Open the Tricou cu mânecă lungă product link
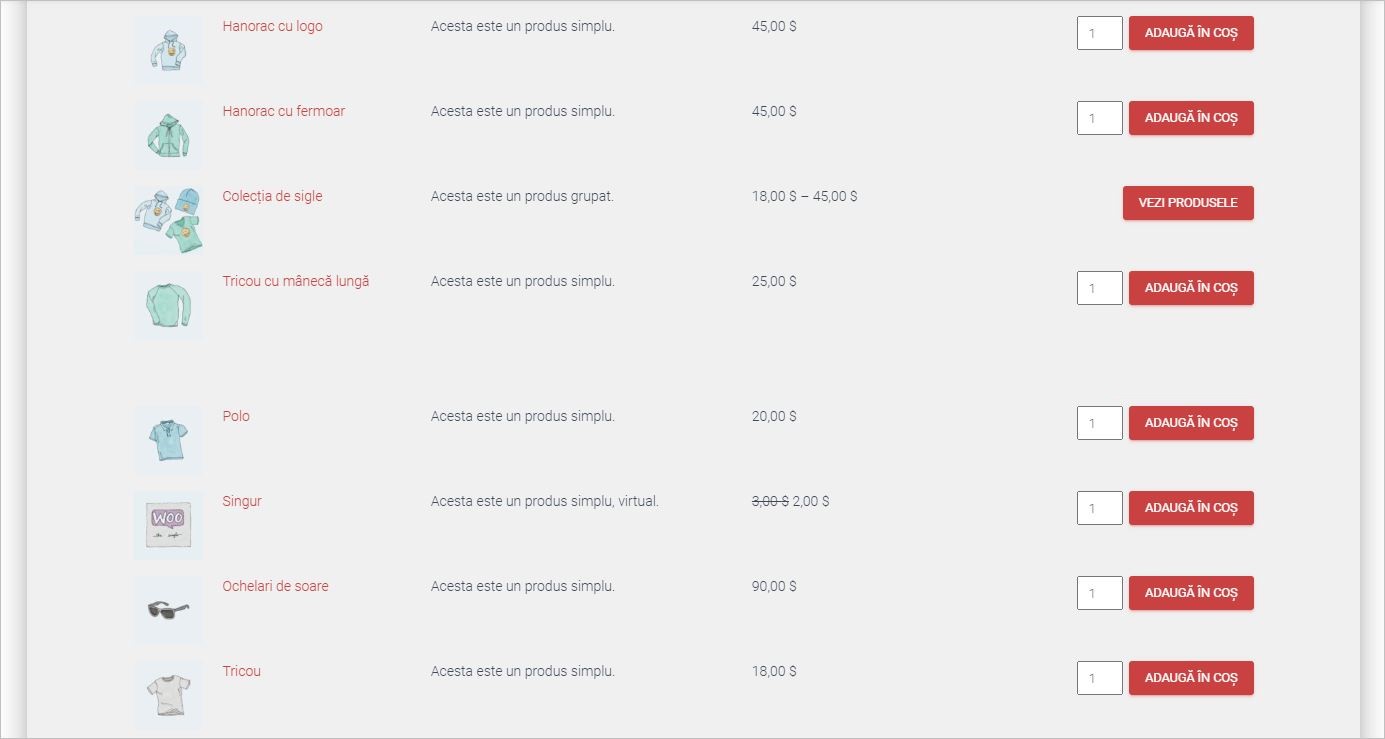The width and height of the screenshot is (1385, 739). click(297, 281)
